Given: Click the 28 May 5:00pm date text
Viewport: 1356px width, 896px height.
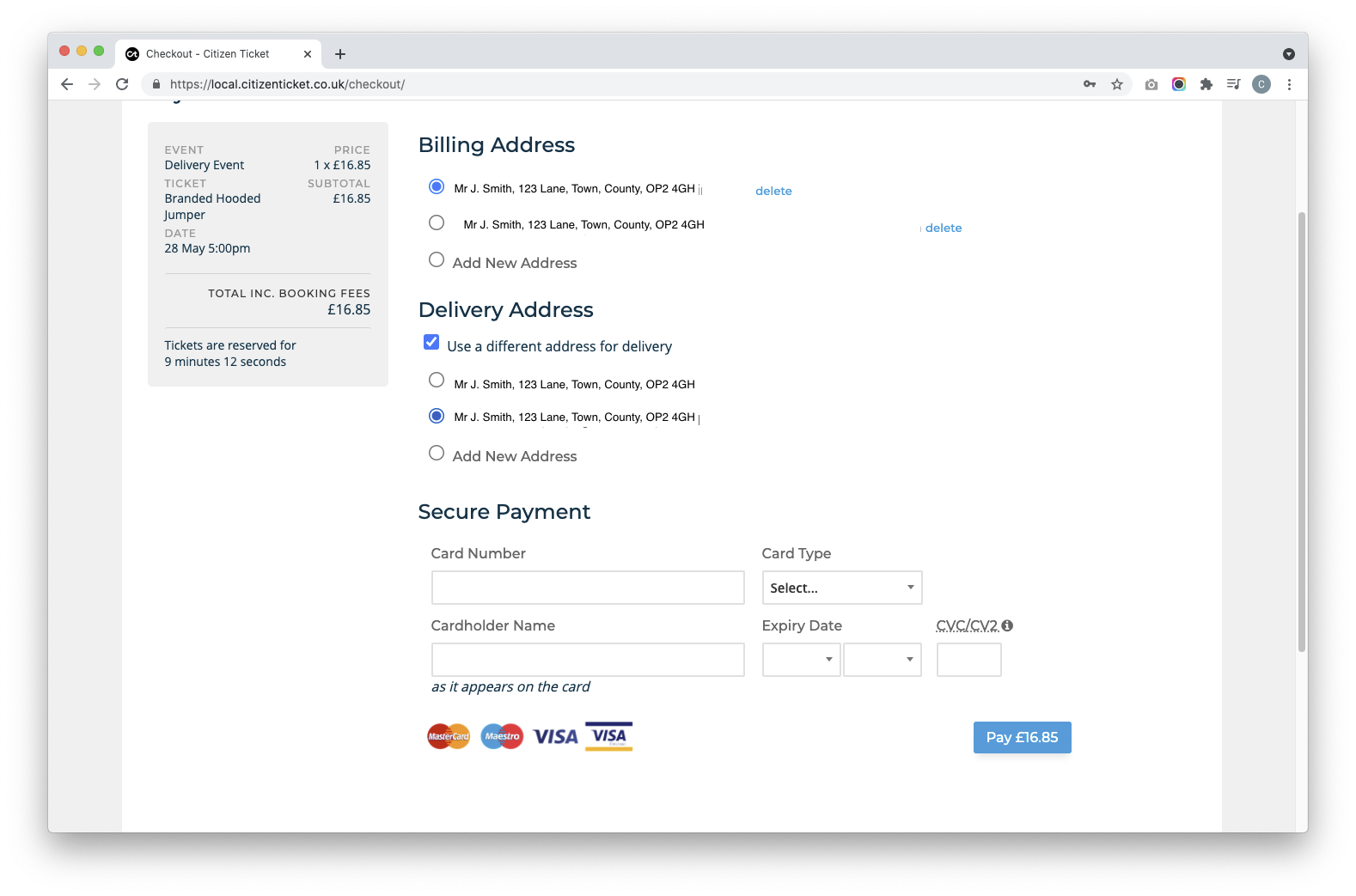Looking at the screenshot, I should click(207, 248).
